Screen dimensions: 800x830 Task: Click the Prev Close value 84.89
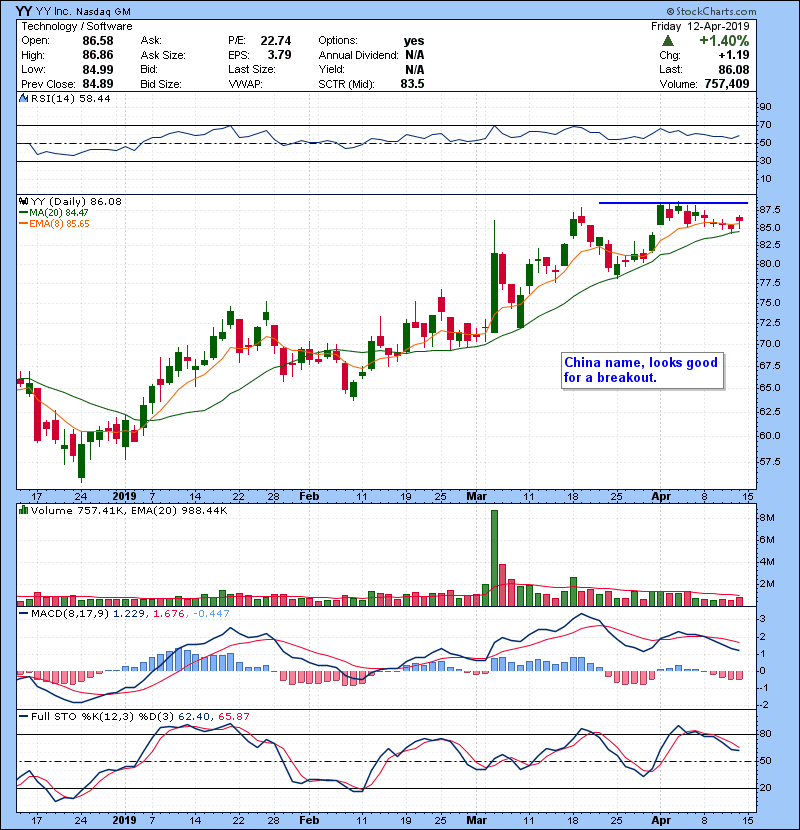click(x=97, y=84)
